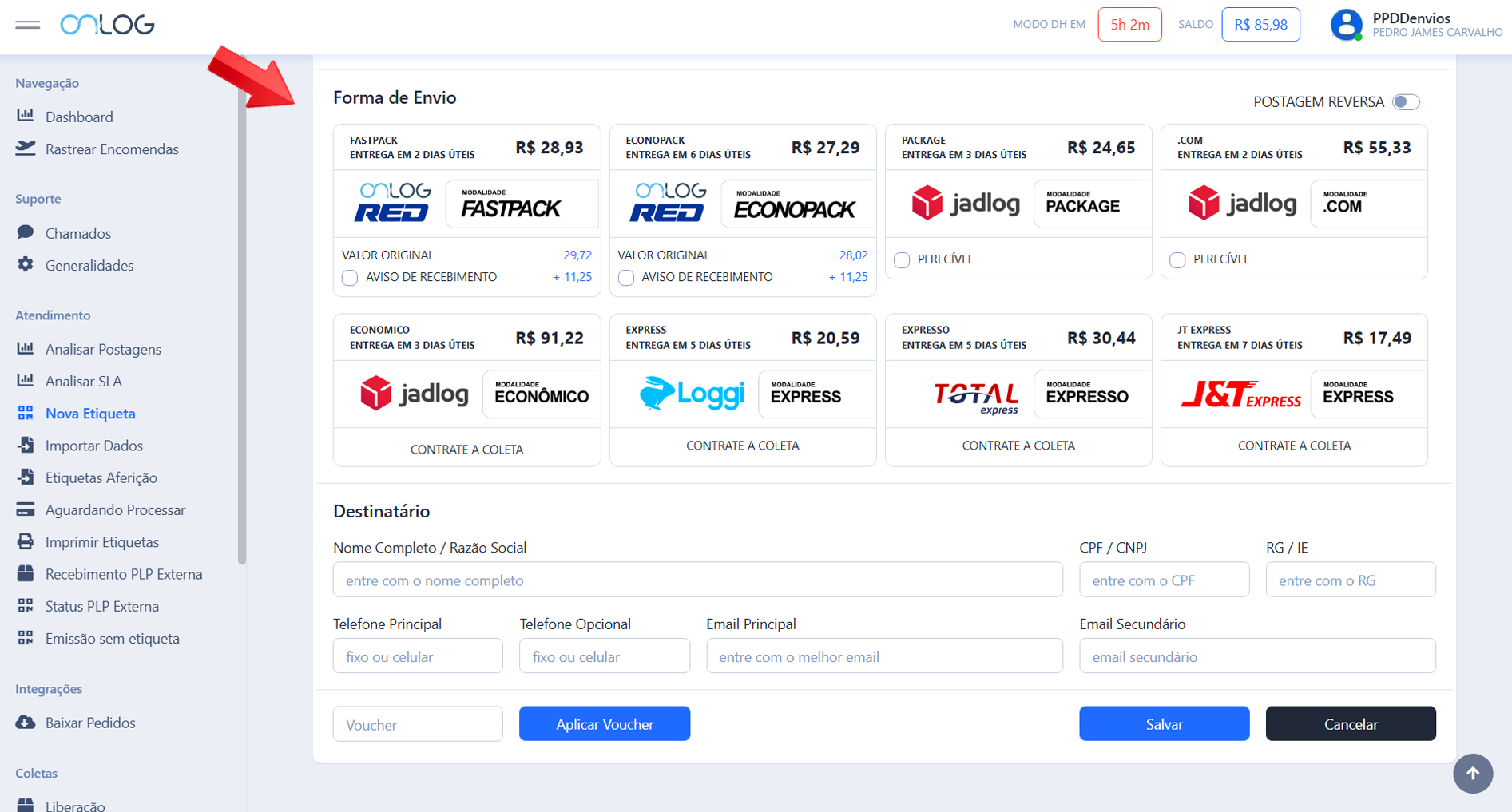Toggle the Postagem Reversa switch
This screenshot has height=812, width=1512.
tap(1406, 102)
